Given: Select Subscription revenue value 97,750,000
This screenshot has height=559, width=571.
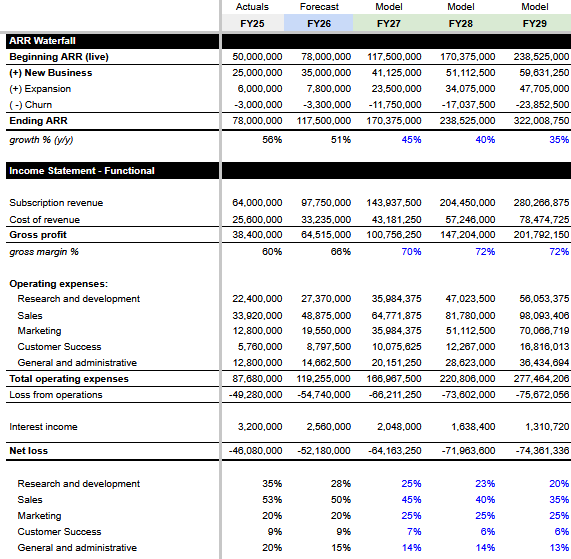Looking at the screenshot, I should [x=326, y=203].
